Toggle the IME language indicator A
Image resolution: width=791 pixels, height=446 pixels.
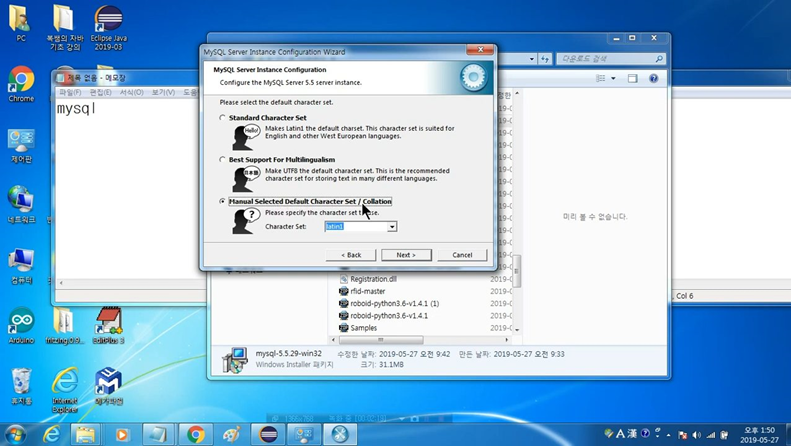[620, 434]
